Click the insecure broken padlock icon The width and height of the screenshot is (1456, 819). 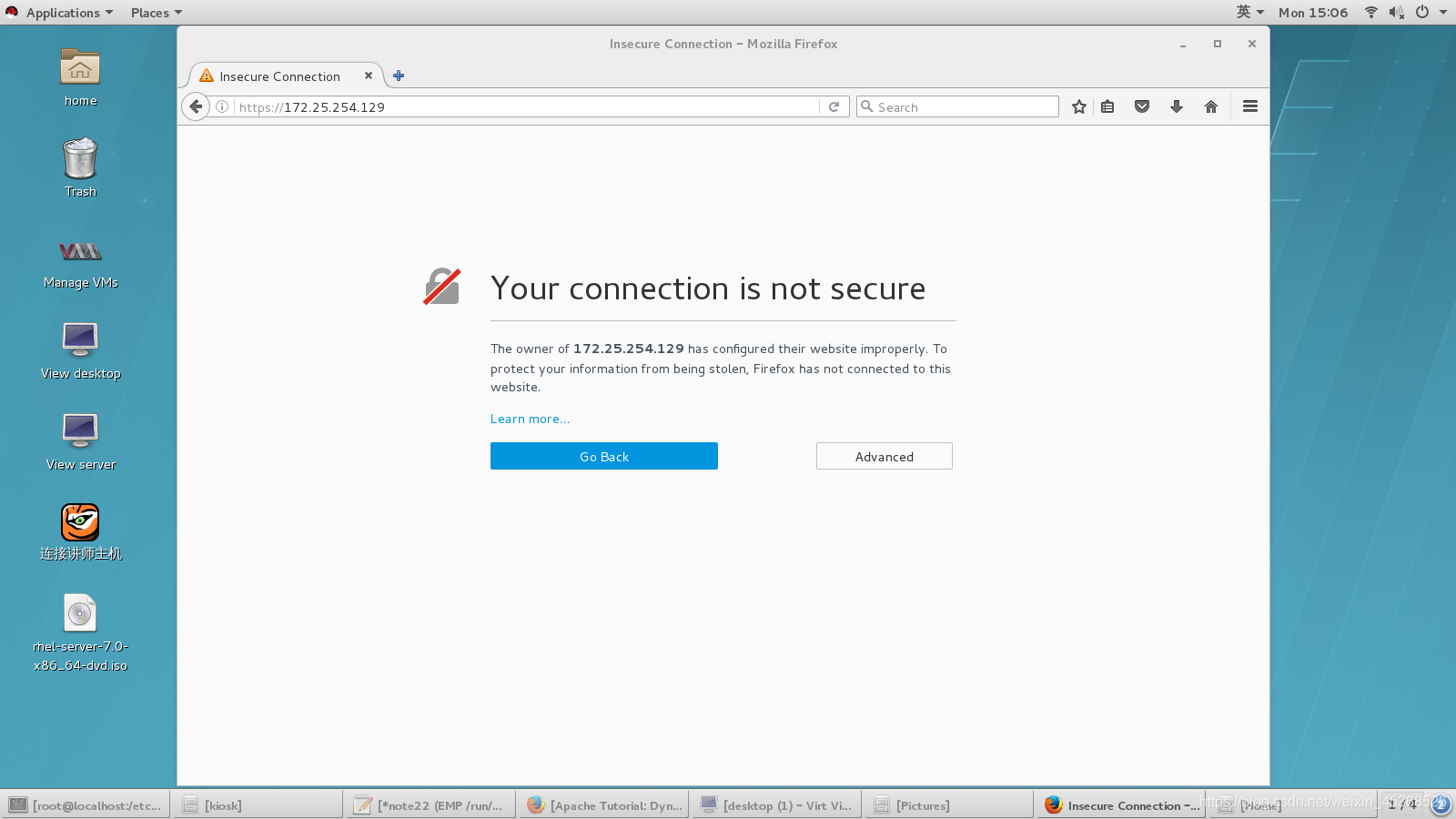[442, 287]
